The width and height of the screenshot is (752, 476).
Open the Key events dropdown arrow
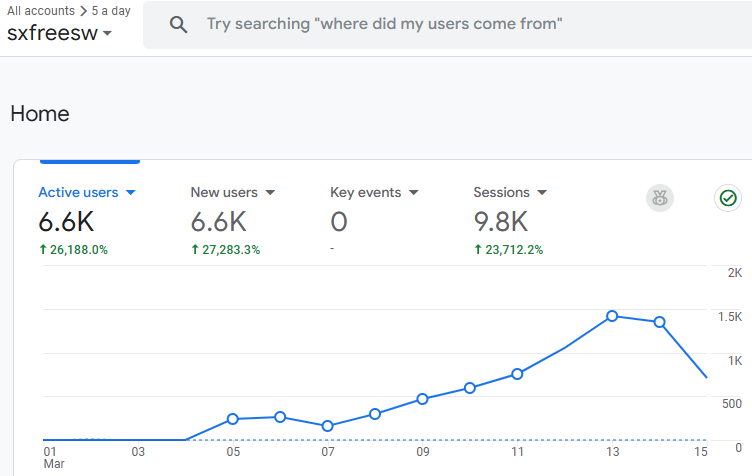414,193
